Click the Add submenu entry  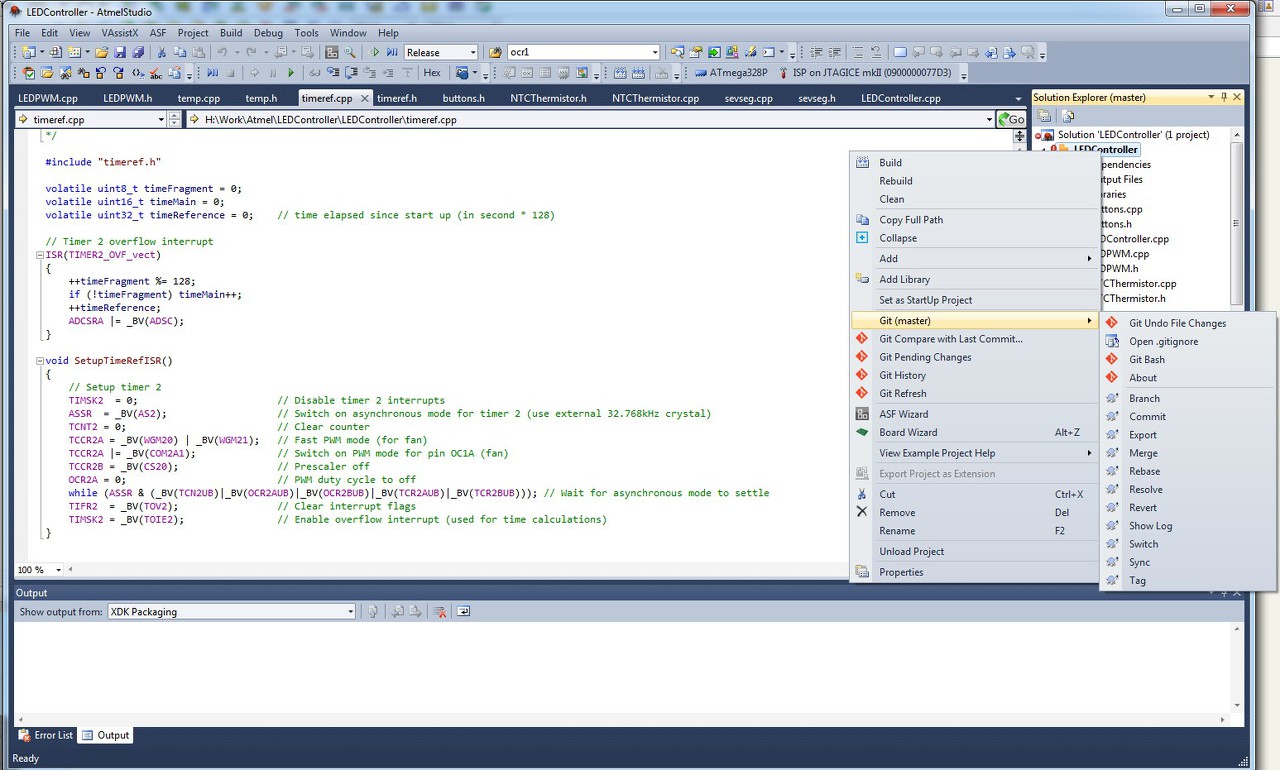974,258
